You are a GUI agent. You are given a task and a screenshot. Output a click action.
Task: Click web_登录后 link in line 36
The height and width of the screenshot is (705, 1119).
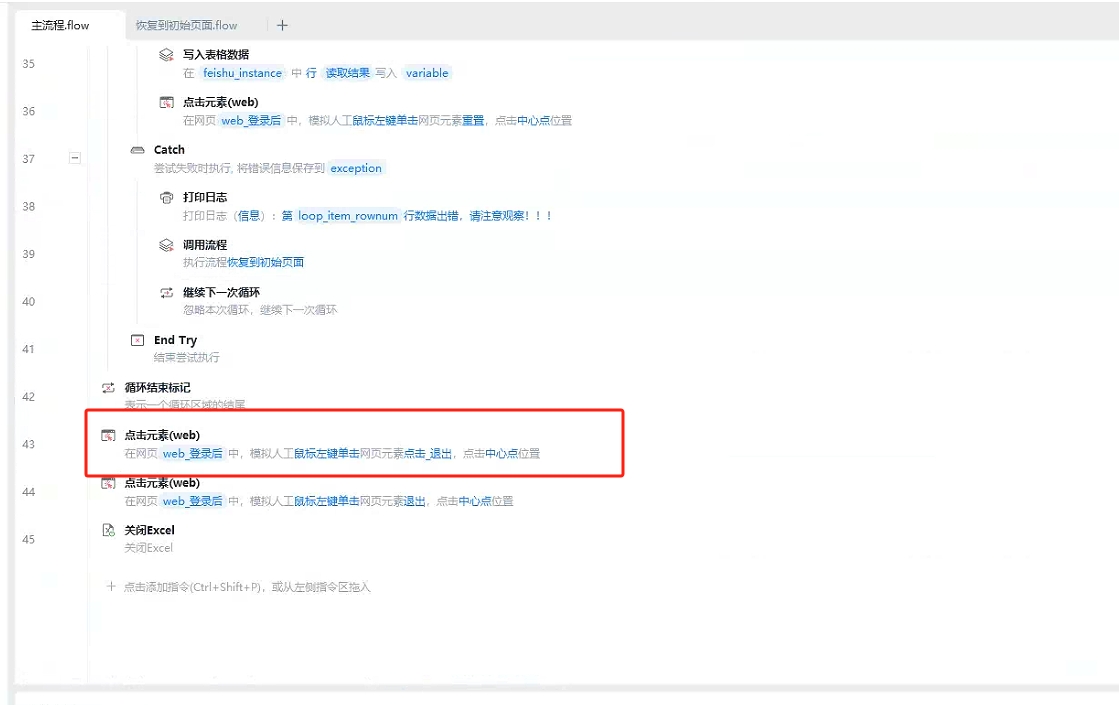tap(251, 121)
